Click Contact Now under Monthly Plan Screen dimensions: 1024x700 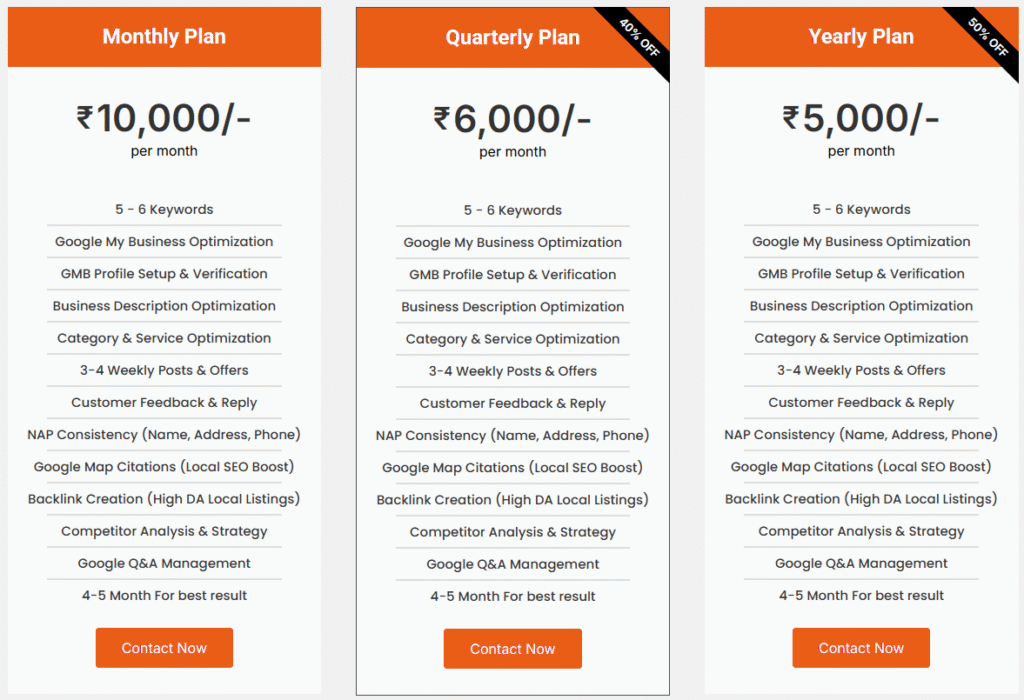point(164,648)
